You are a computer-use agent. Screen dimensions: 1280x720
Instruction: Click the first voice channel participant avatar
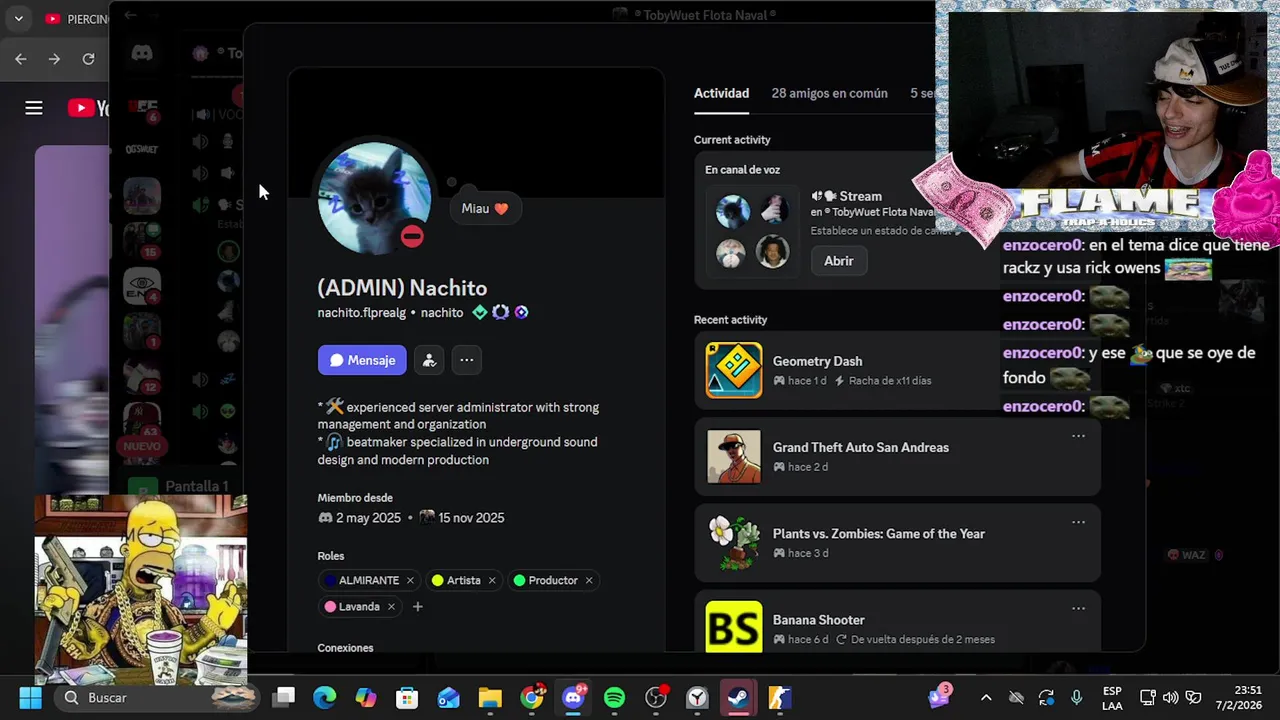tap(733, 212)
